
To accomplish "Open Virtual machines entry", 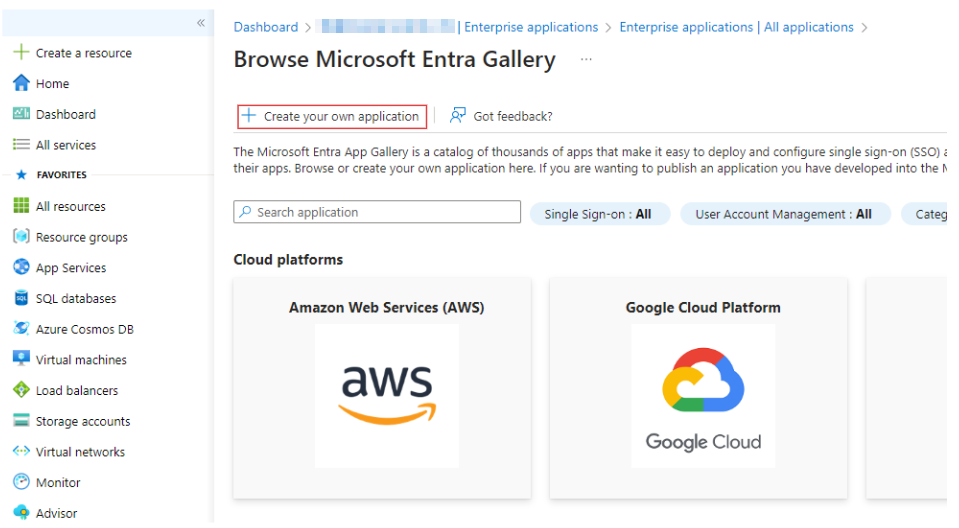I will click(x=81, y=360).
